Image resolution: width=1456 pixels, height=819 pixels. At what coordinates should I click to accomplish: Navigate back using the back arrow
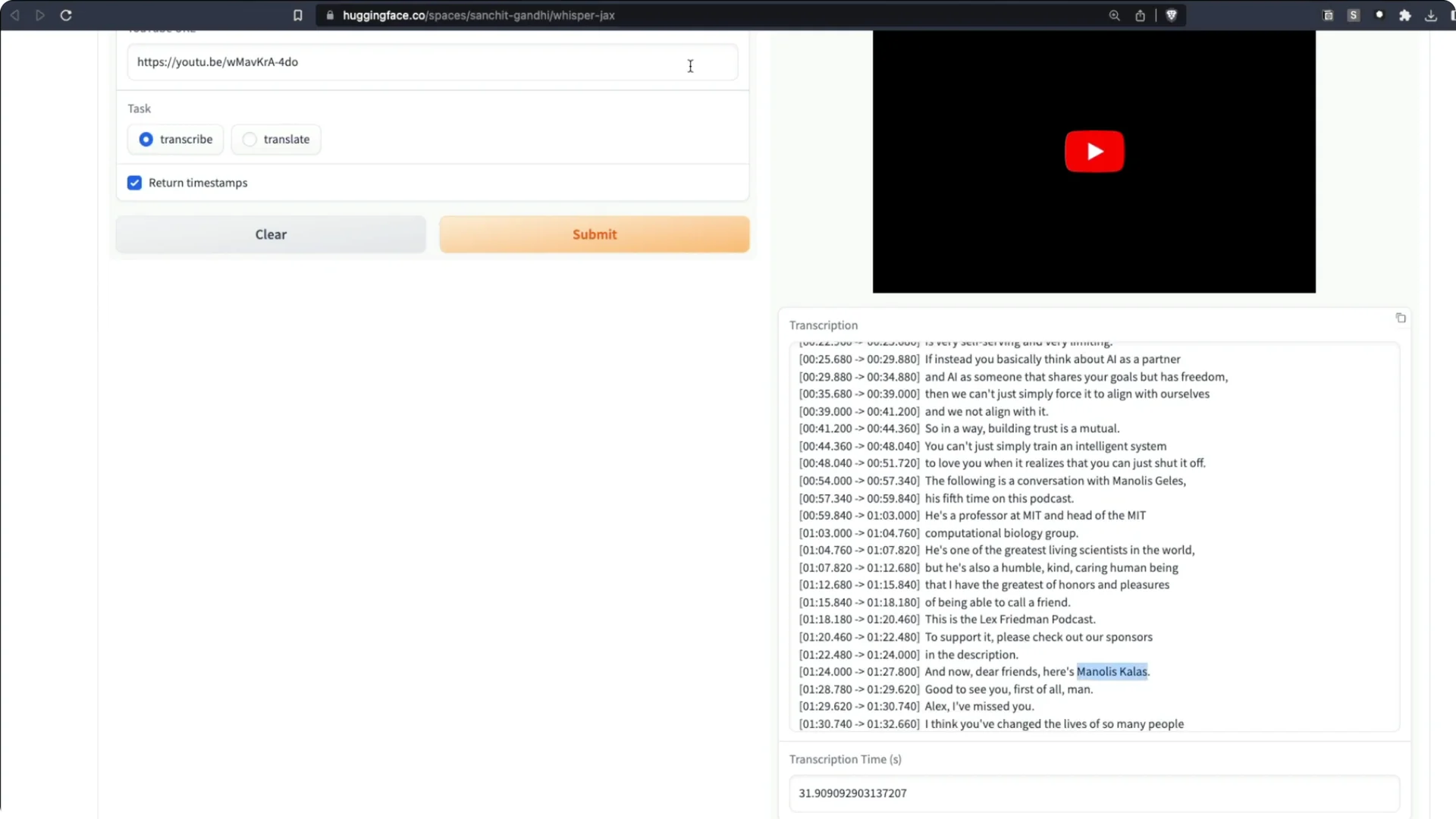(15, 15)
